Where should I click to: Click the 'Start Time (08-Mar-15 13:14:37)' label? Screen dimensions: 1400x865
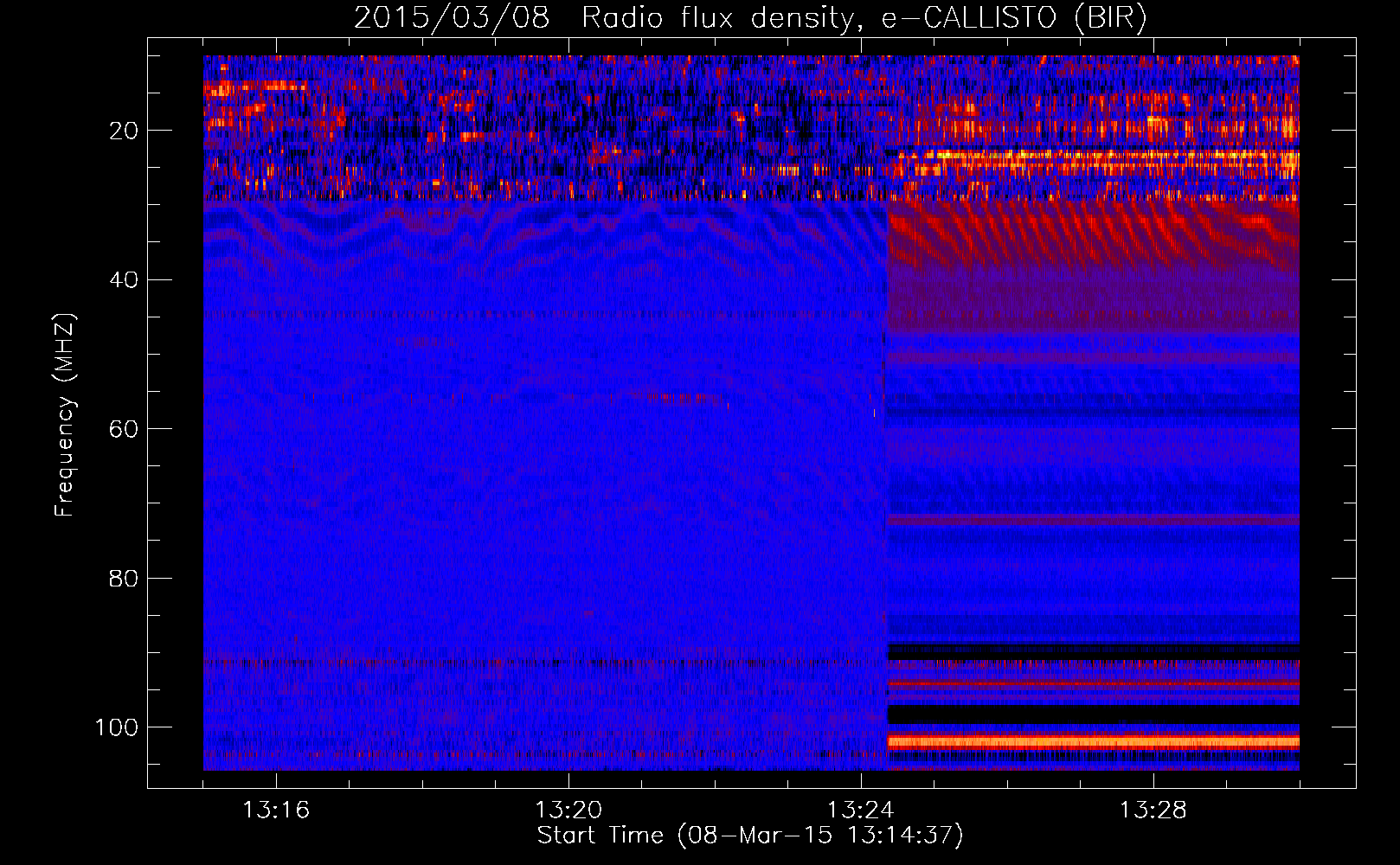tap(750, 836)
